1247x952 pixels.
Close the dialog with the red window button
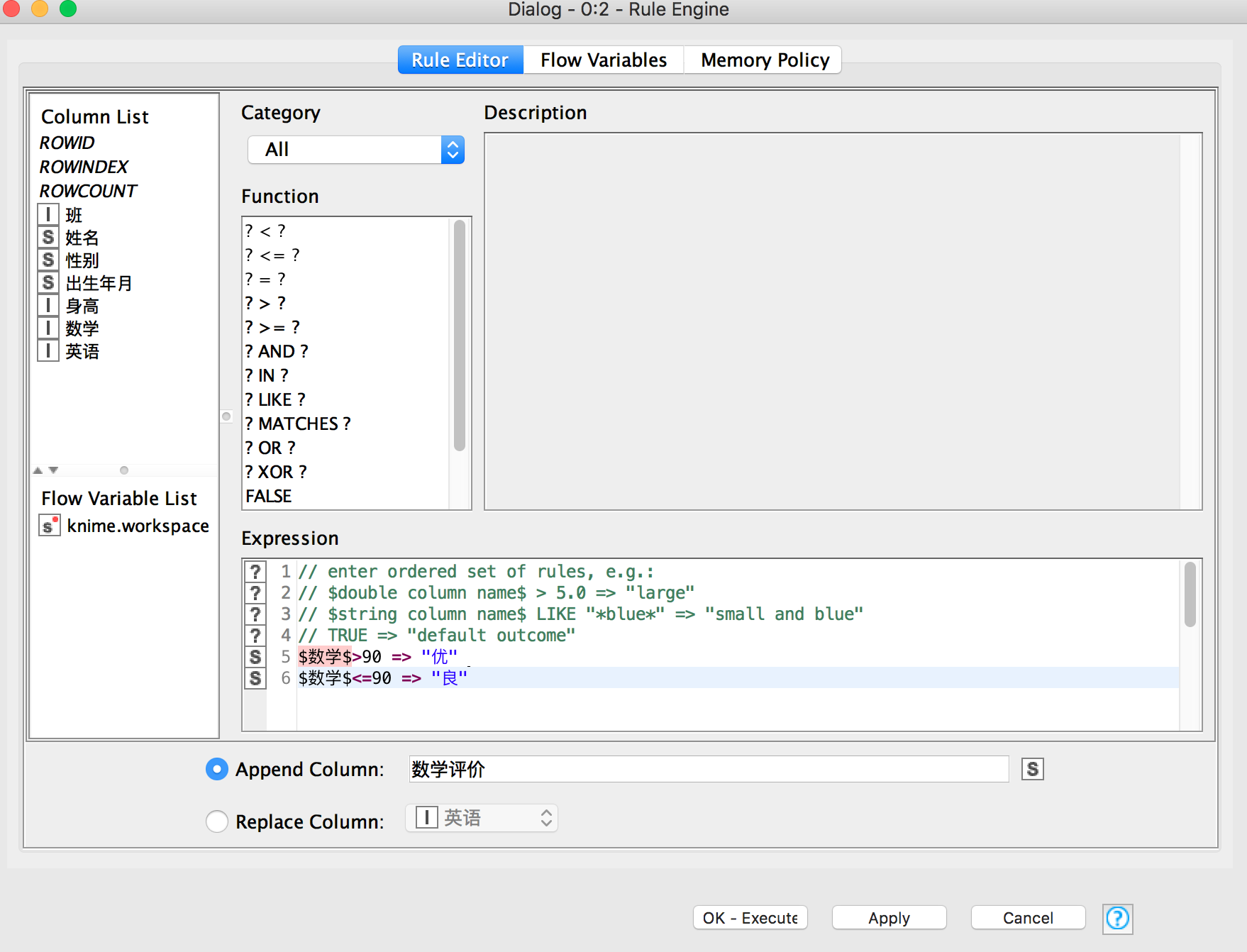tap(11, 9)
